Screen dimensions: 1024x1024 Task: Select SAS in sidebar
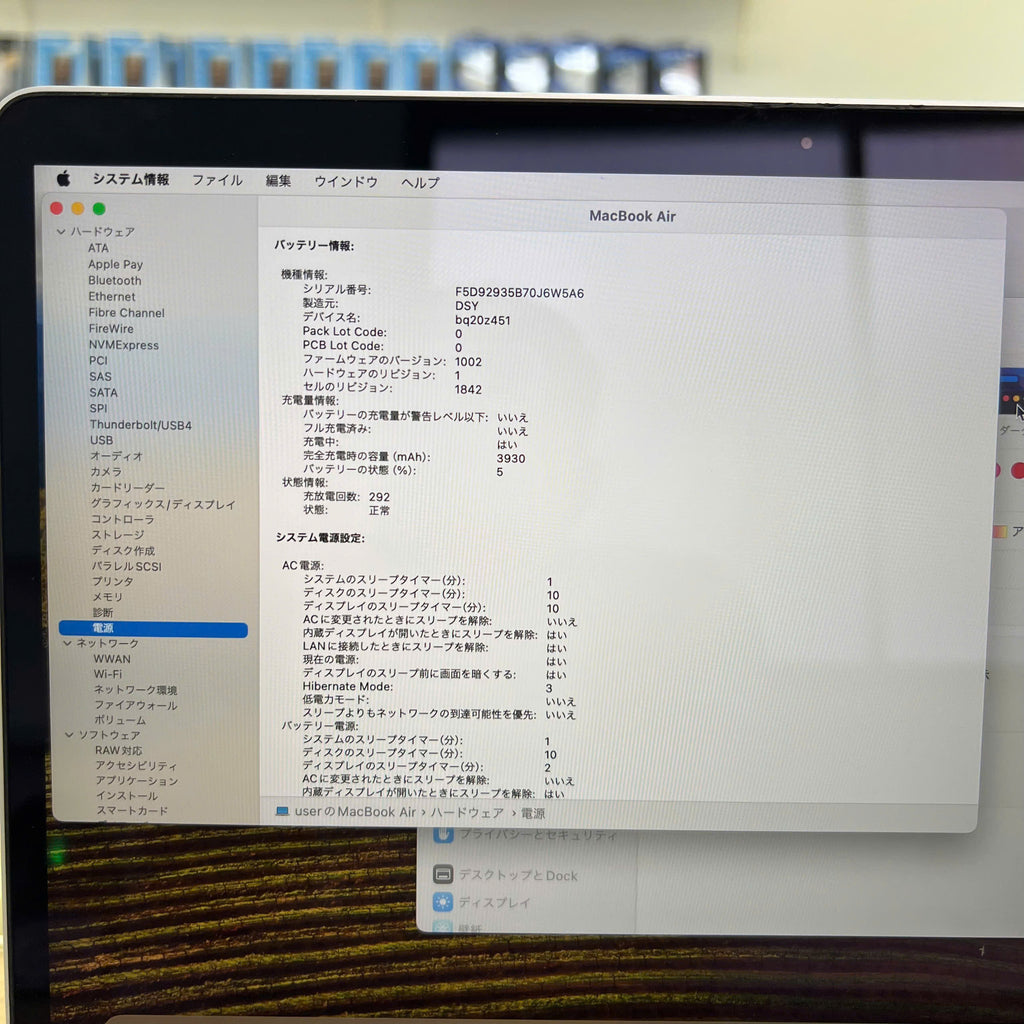point(101,377)
